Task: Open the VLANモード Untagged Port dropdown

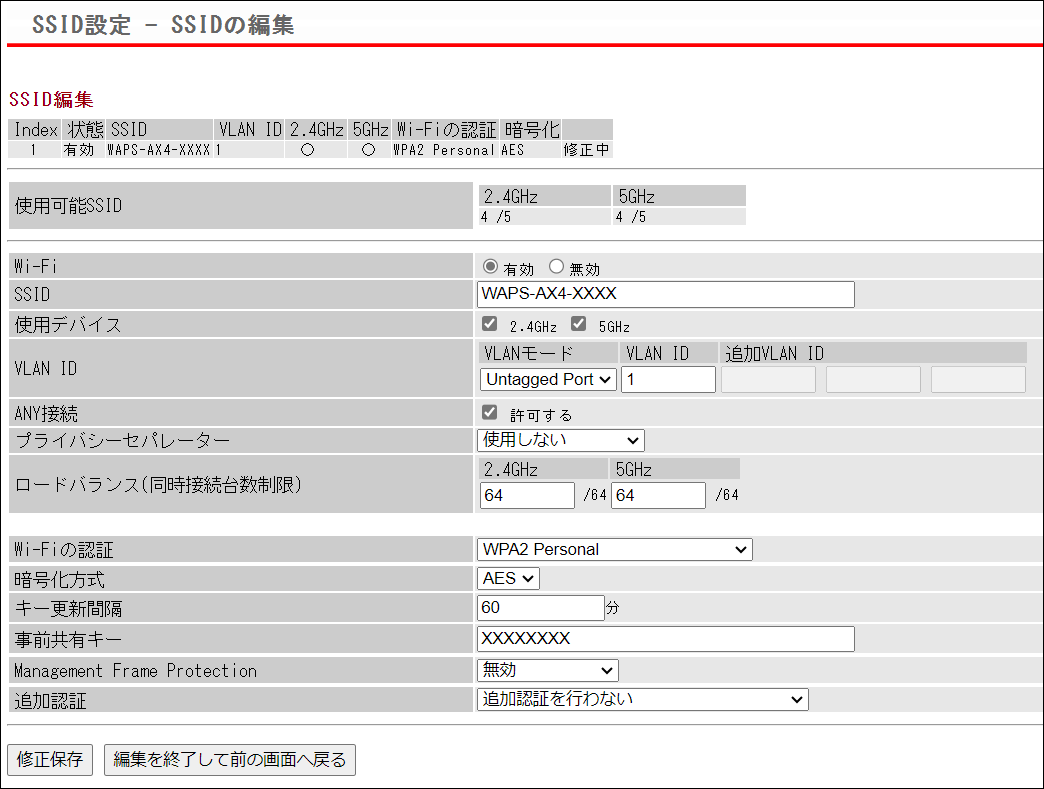Action: click(x=548, y=379)
